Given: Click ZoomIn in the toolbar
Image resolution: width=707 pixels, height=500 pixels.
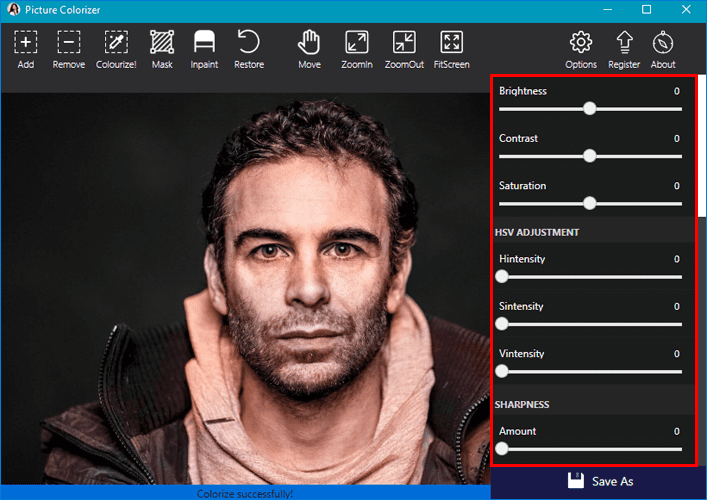Looking at the screenshot, I should click(x=357, y=49).
